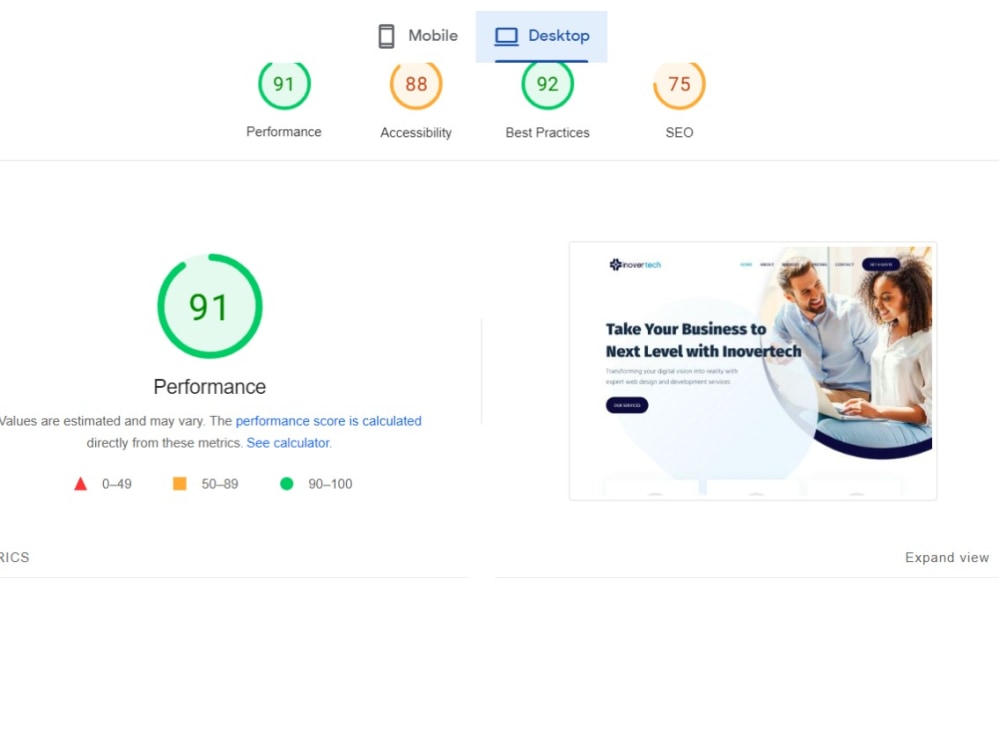Click the orange square 50–89 legend icon
This screenshot has width=1000, height=750.
(180, 483)
